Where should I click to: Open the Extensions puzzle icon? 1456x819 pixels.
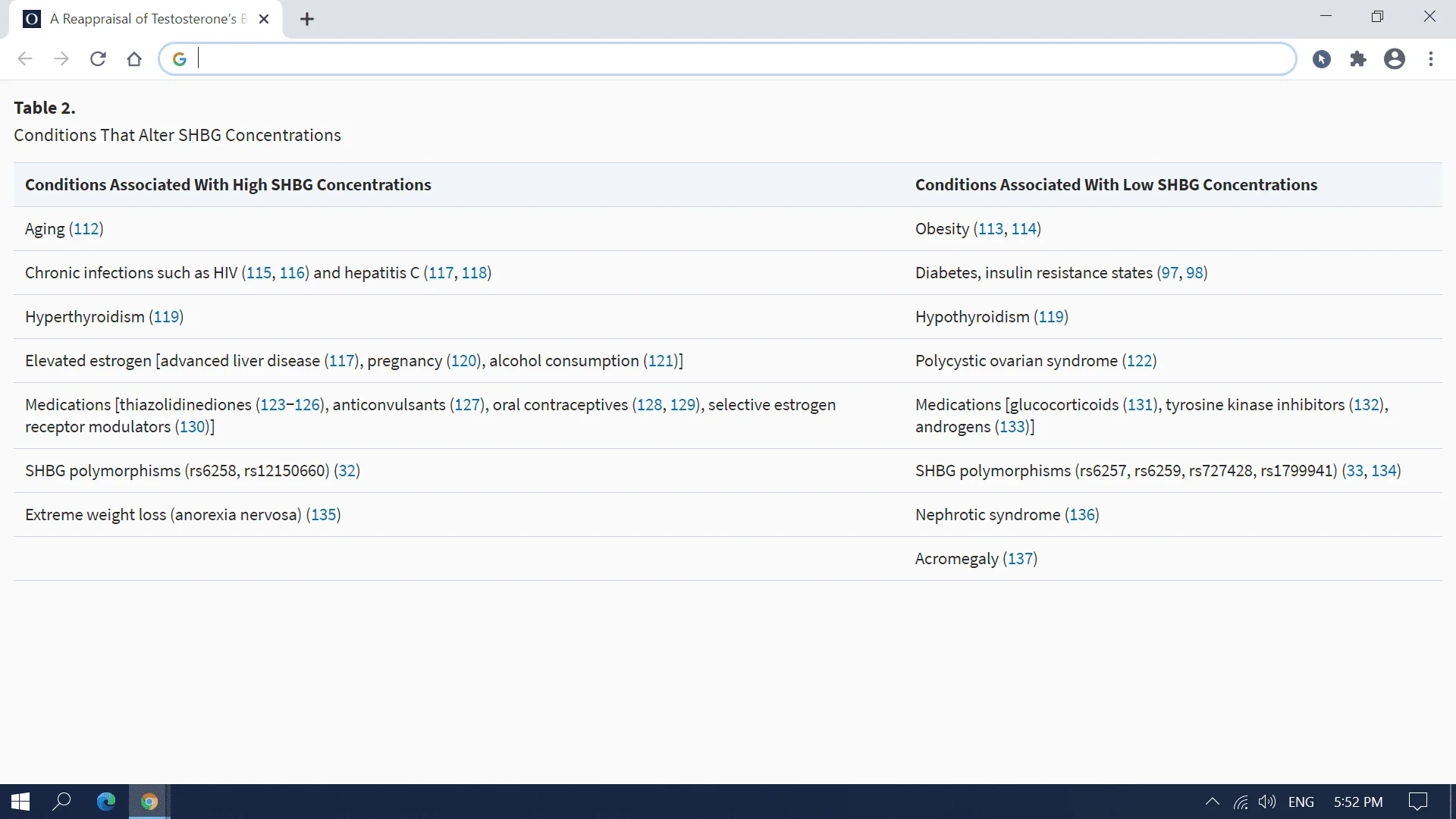pos(1358,59)
